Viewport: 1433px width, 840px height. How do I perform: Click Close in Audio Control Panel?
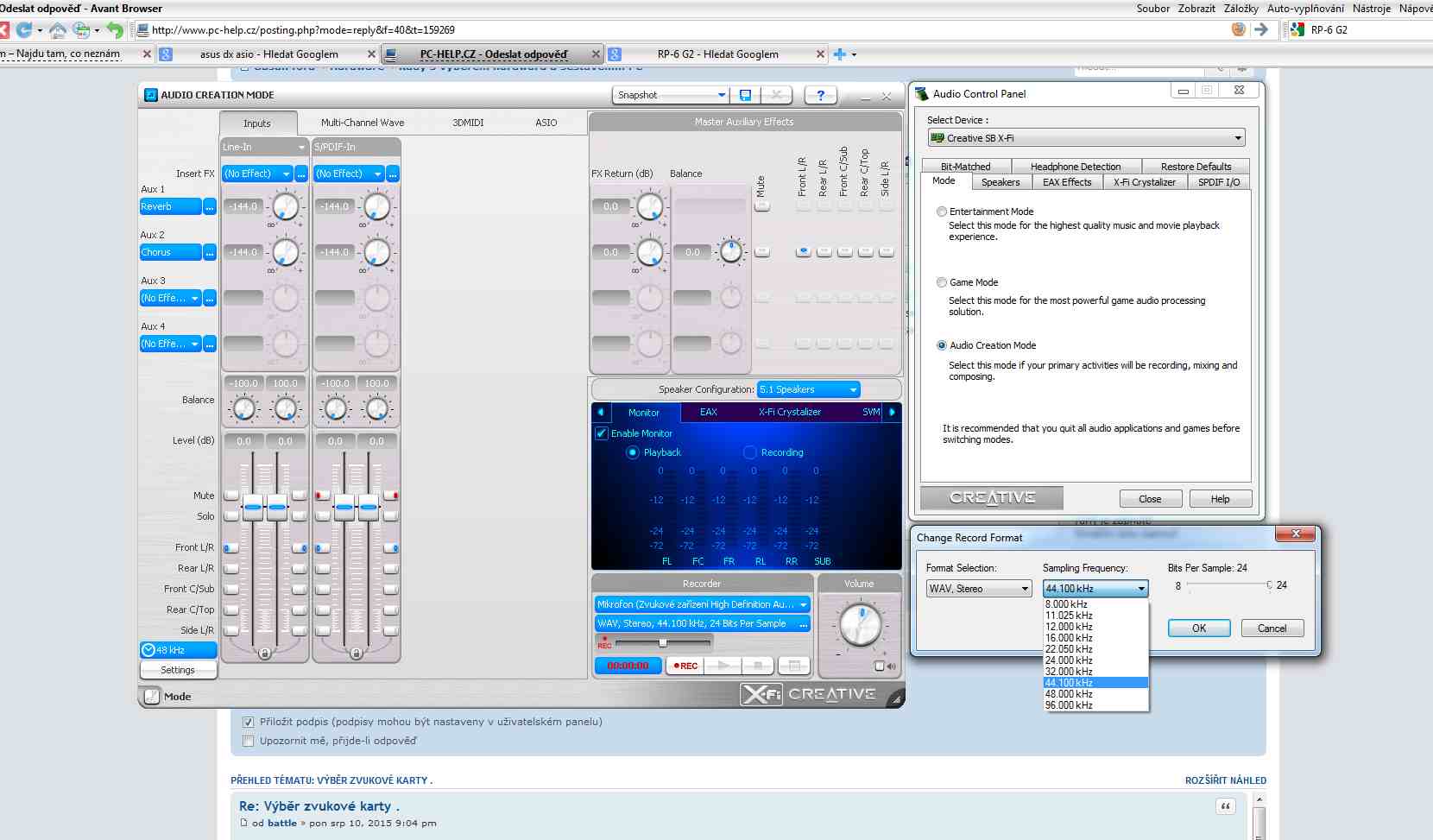[x=1150, y=499]
